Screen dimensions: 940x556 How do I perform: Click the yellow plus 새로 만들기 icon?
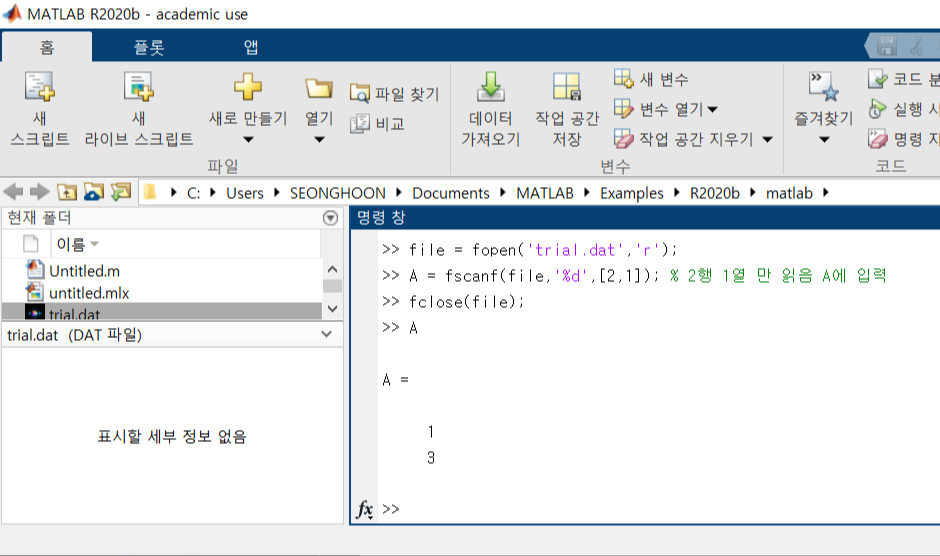[248, 87]
